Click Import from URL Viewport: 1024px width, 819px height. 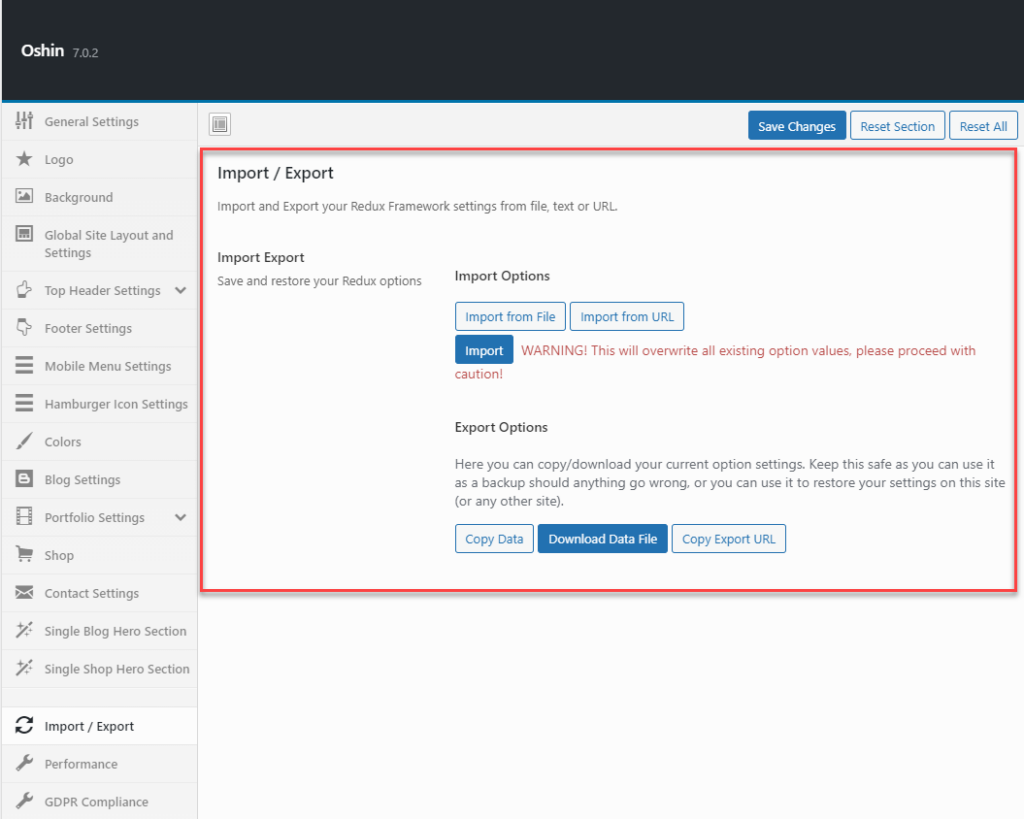627,316
